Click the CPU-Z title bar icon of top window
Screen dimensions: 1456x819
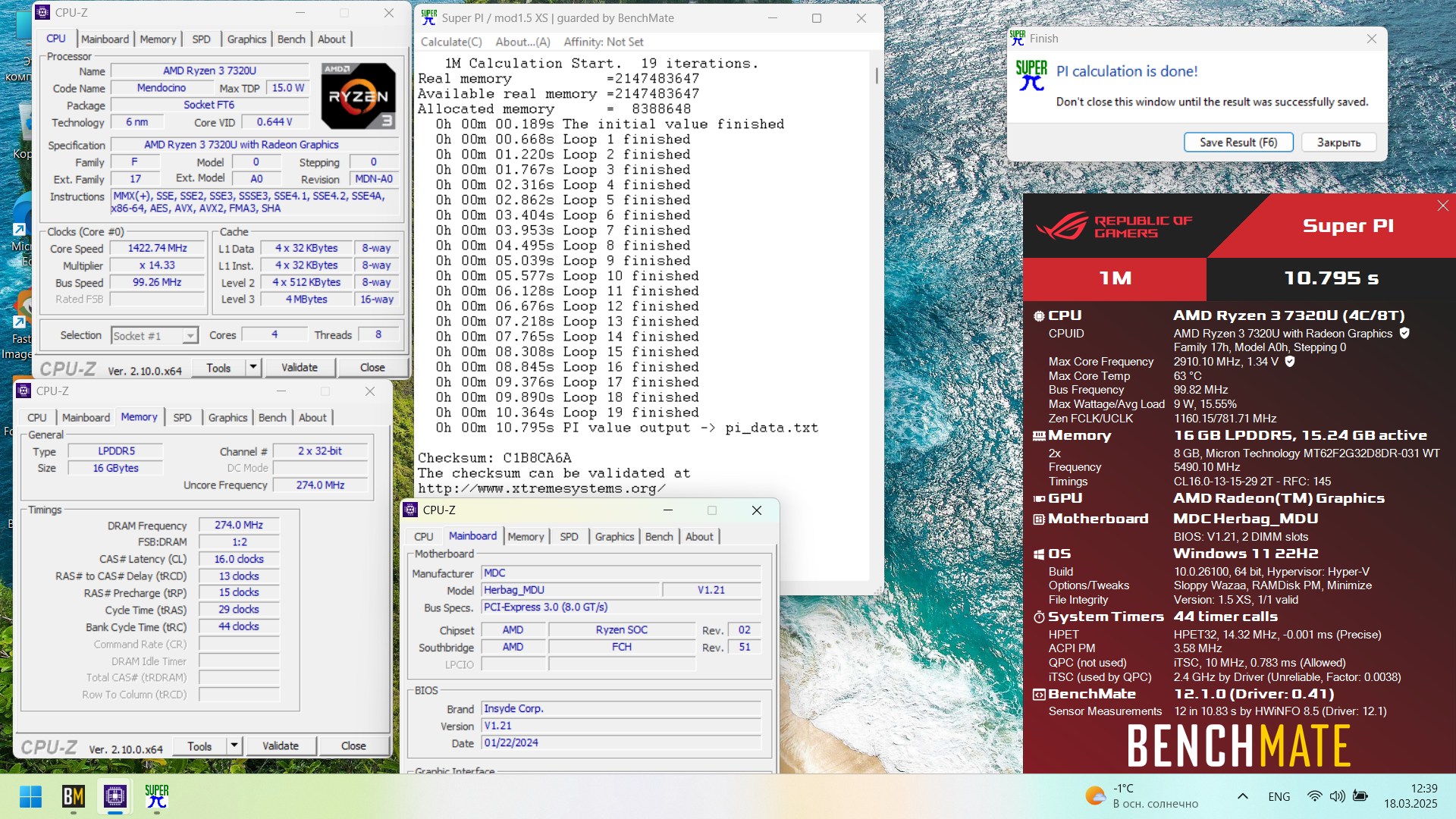point(43,12)
